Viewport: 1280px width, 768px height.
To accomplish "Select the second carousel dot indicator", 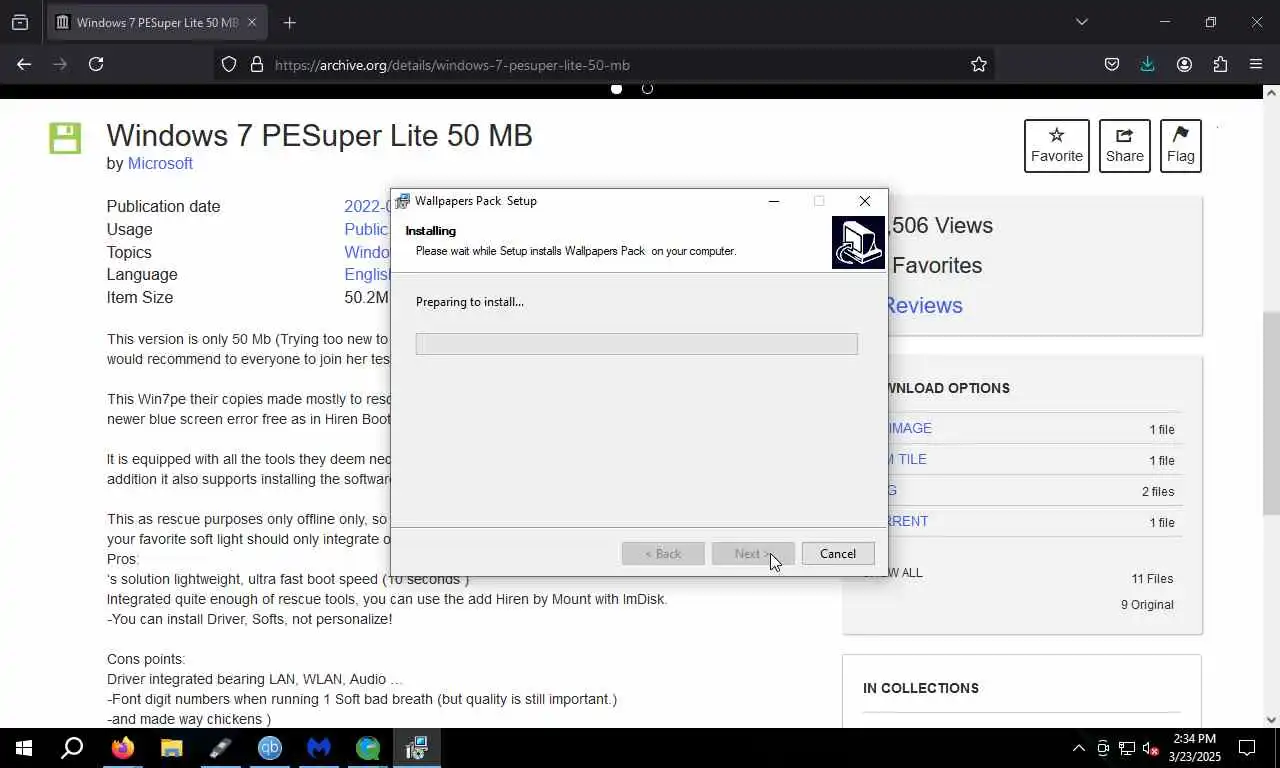I will pyautogui.click(x=647, y=89).
